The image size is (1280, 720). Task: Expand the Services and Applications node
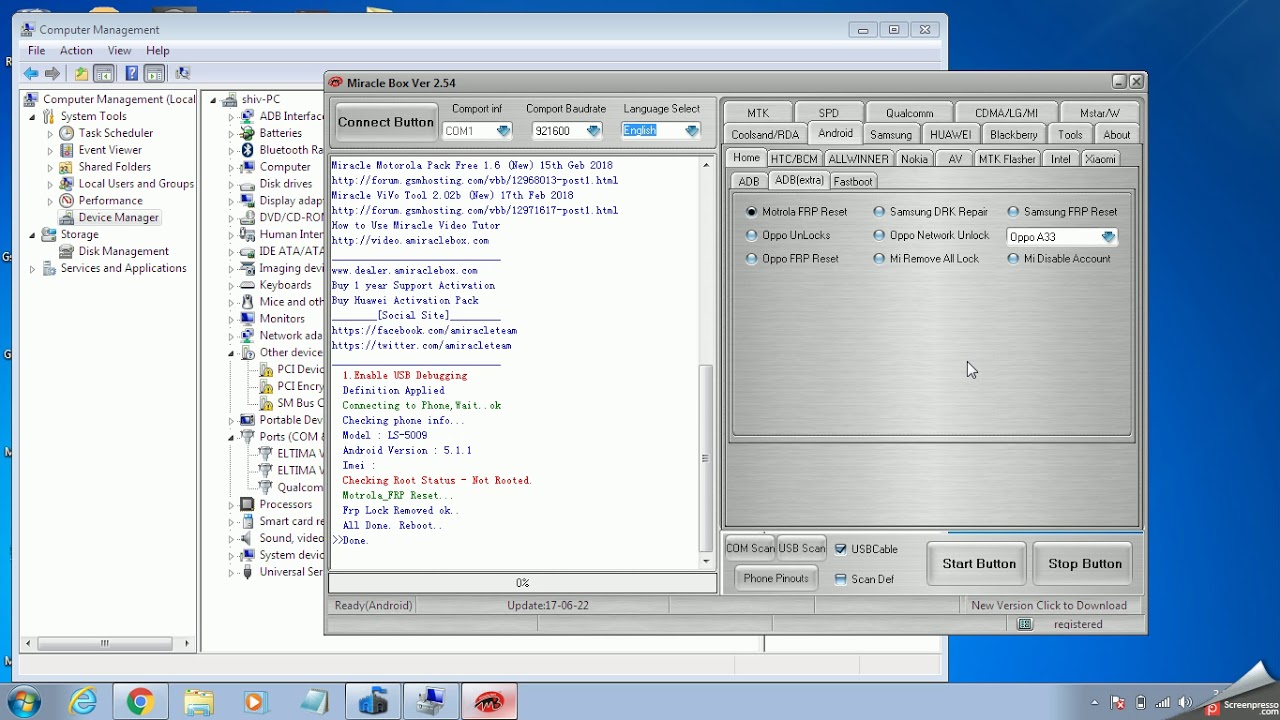[x=32, y=269]
